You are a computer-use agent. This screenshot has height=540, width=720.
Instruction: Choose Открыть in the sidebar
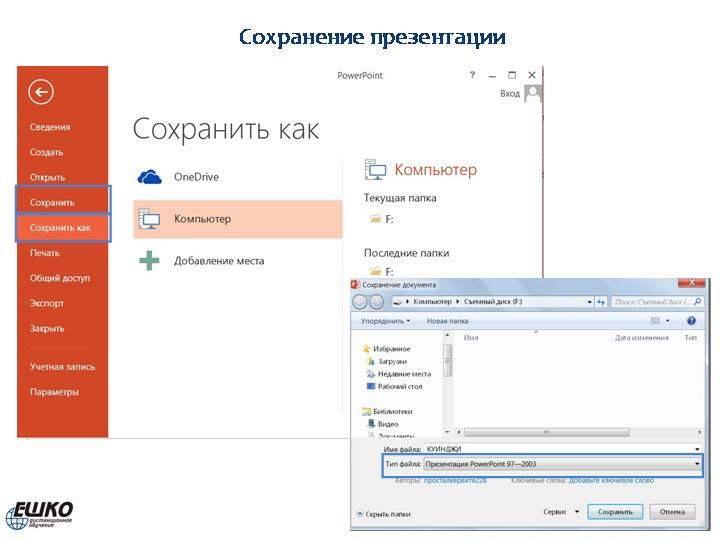[47, 178]
